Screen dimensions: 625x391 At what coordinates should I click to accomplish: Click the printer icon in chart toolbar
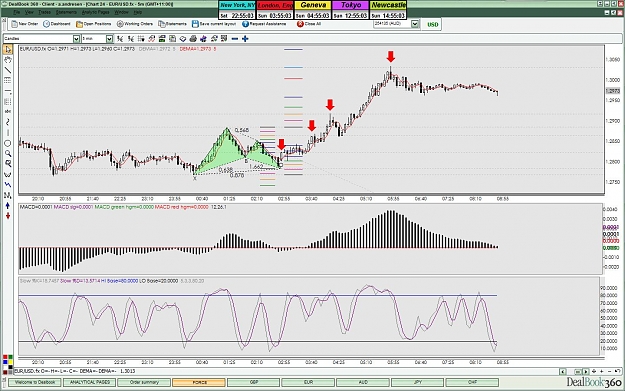pos(193,39)
